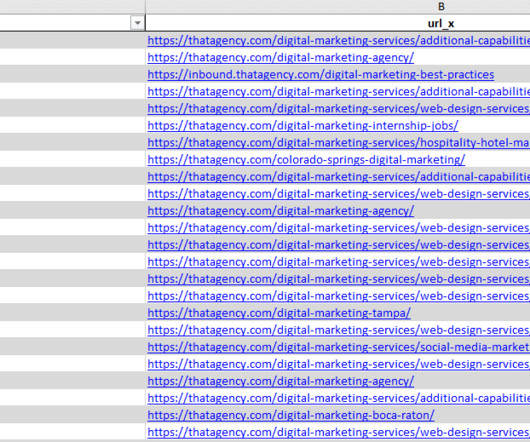Click the web-design-services link below tampa row
530x442 pixels.
[x=339, y=330]
